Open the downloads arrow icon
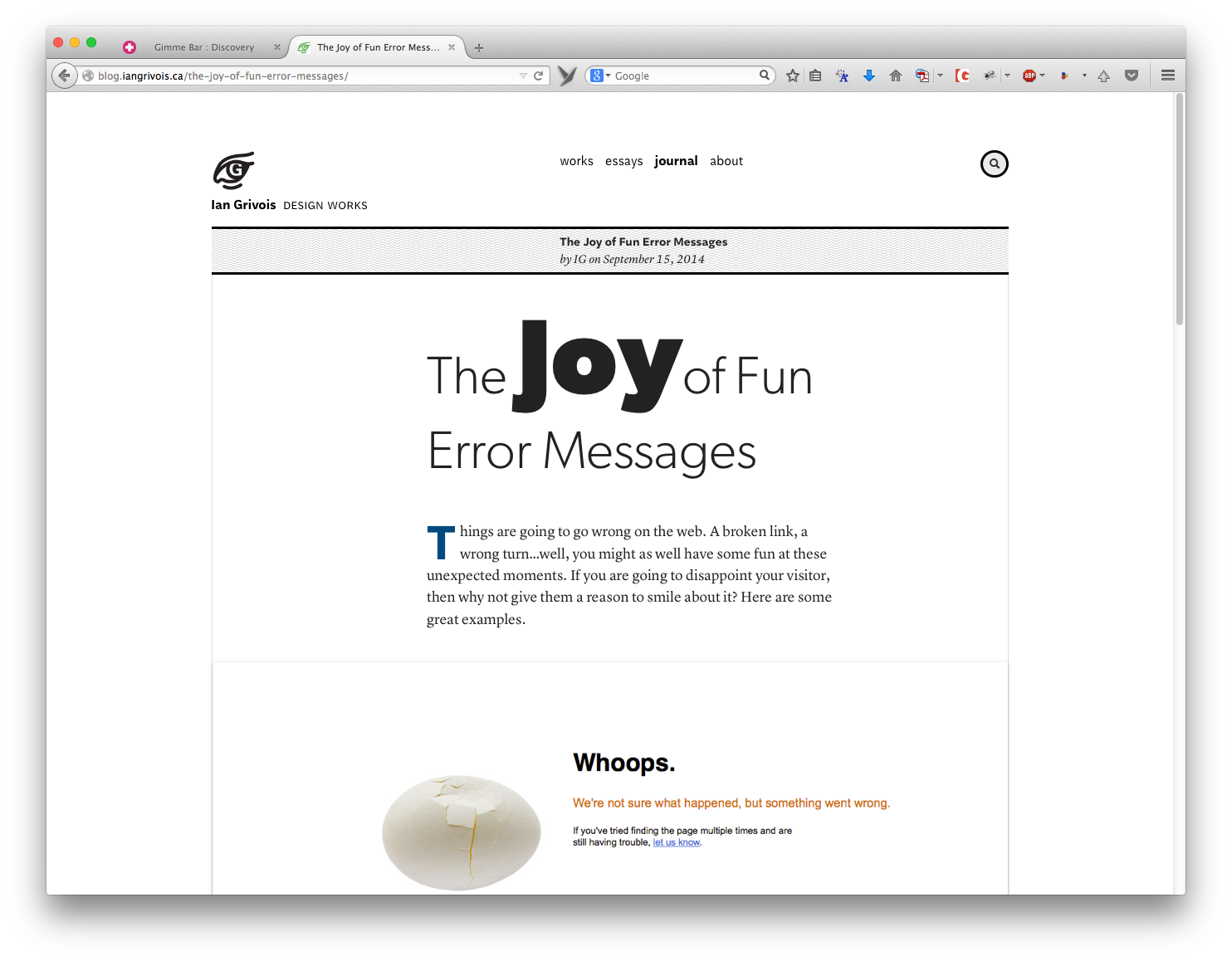 pos(869,76)
